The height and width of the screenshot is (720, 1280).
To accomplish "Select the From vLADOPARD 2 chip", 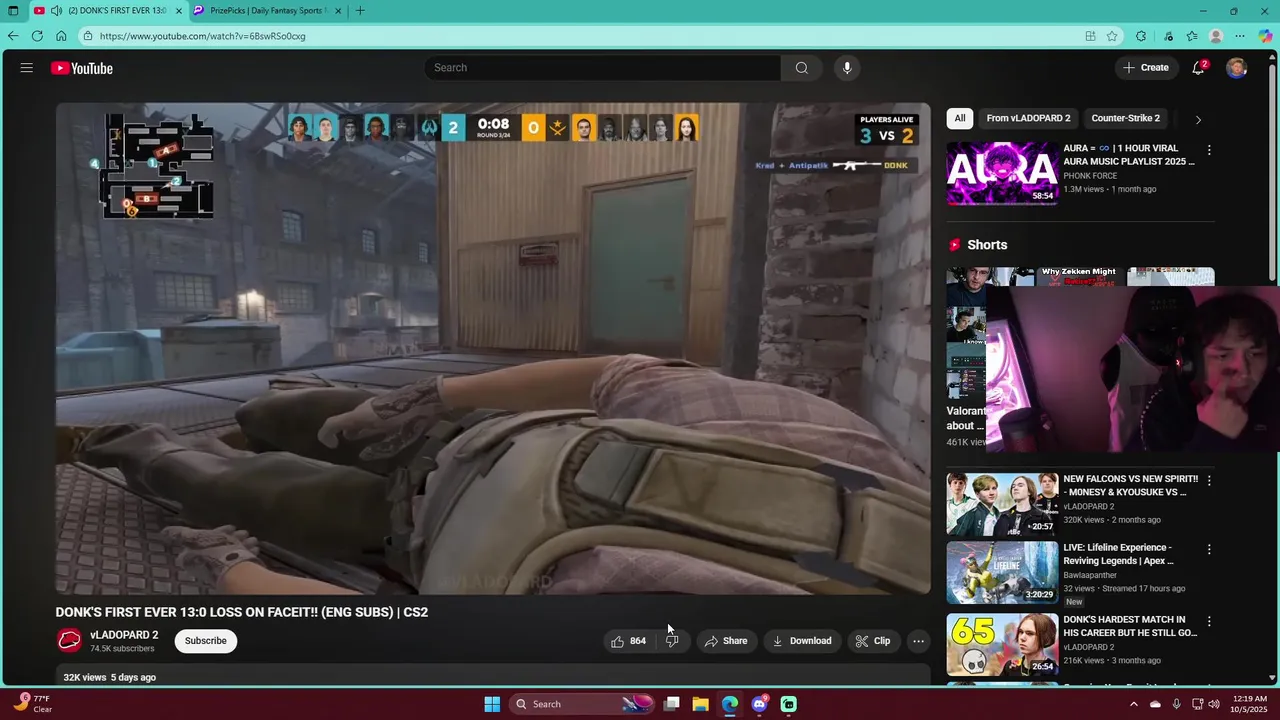I will pyautogui.click(x=1028, y=118).
